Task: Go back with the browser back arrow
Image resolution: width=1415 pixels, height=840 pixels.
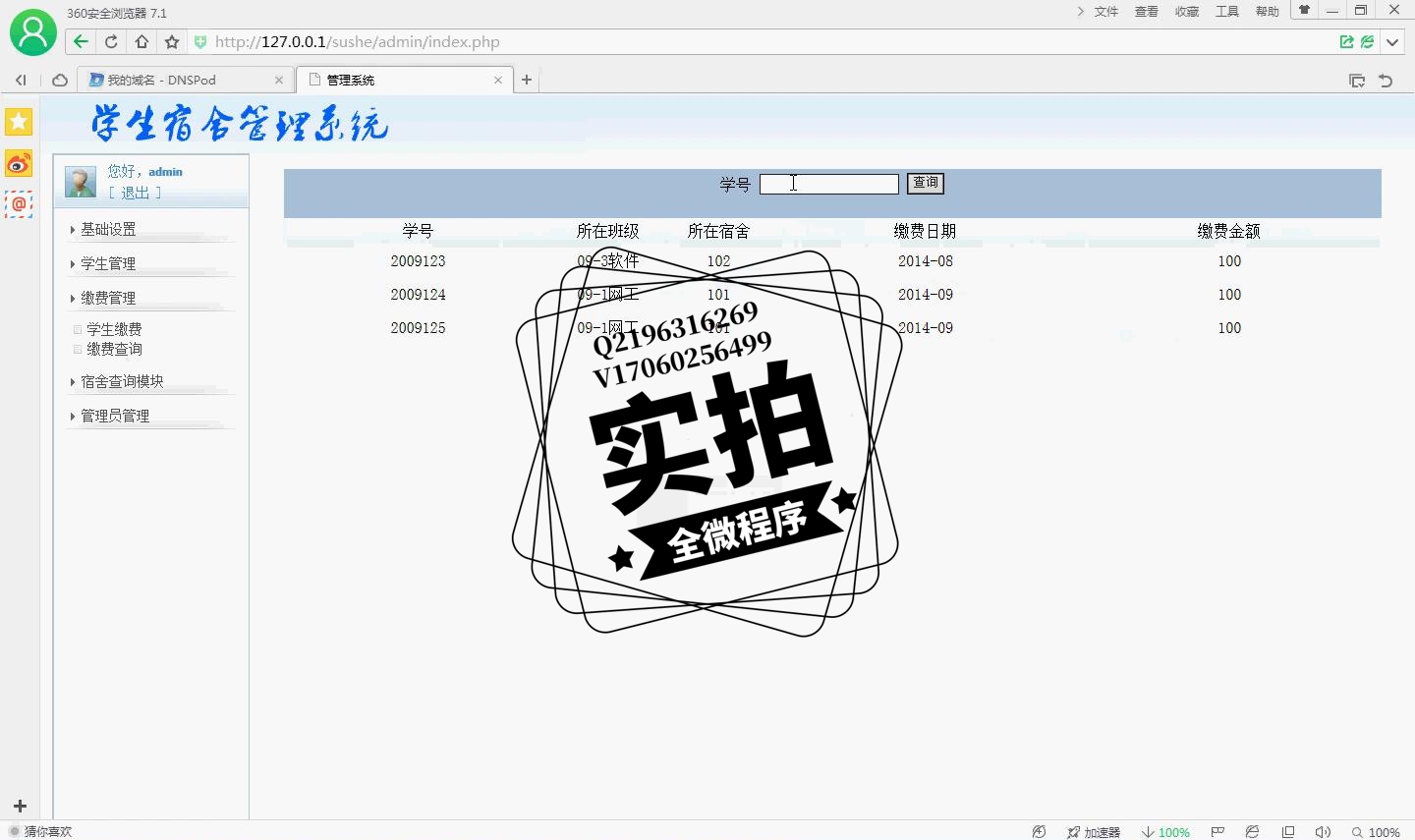Action: [x=81, y=41]
